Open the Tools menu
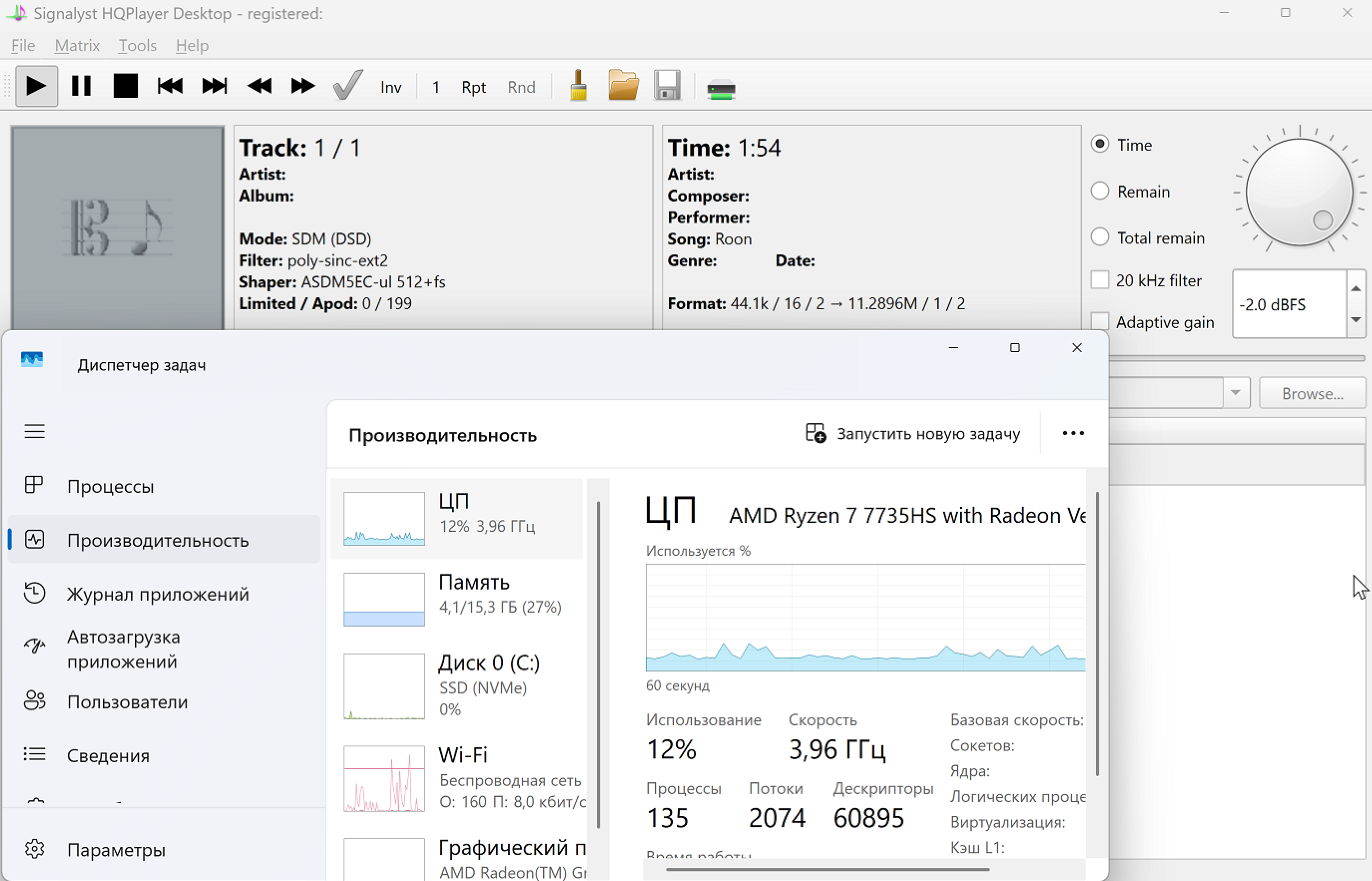1372x881 pixels. (137, 45)
